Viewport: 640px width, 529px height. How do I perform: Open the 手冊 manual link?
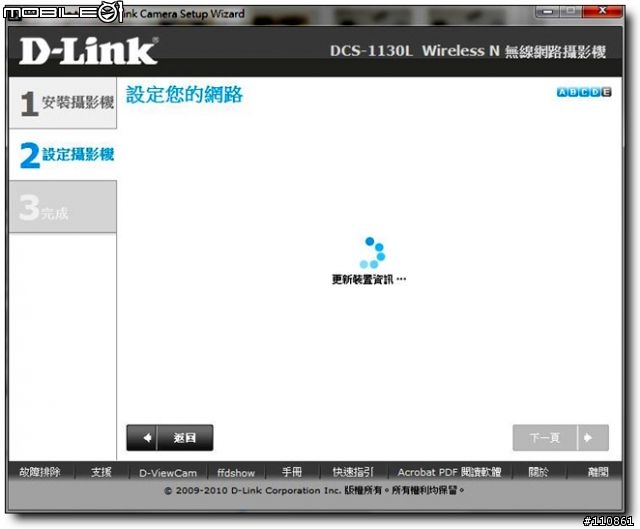click(x=292, y=472)
